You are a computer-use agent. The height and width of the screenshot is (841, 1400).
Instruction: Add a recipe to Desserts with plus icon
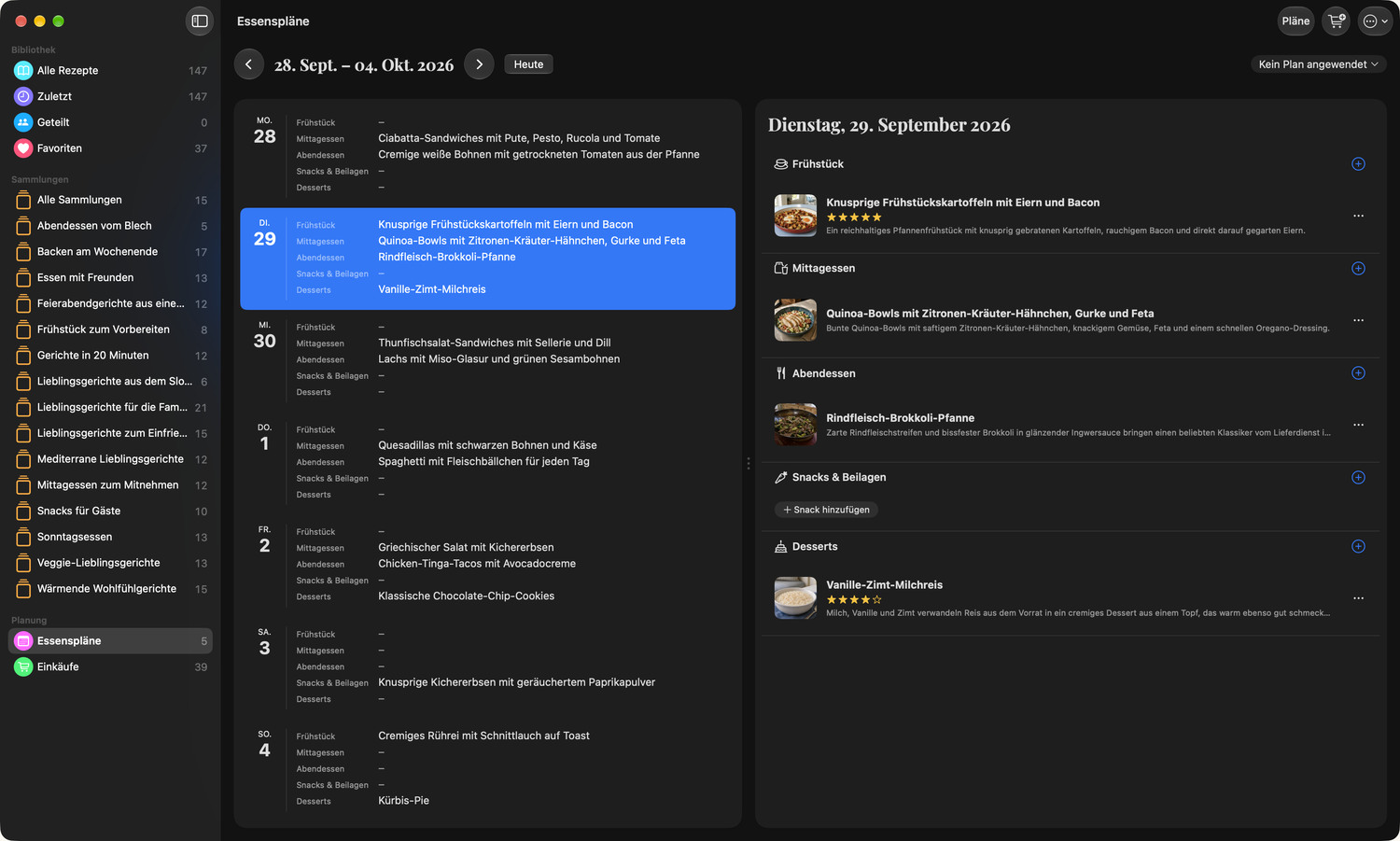coord(1358,547)
